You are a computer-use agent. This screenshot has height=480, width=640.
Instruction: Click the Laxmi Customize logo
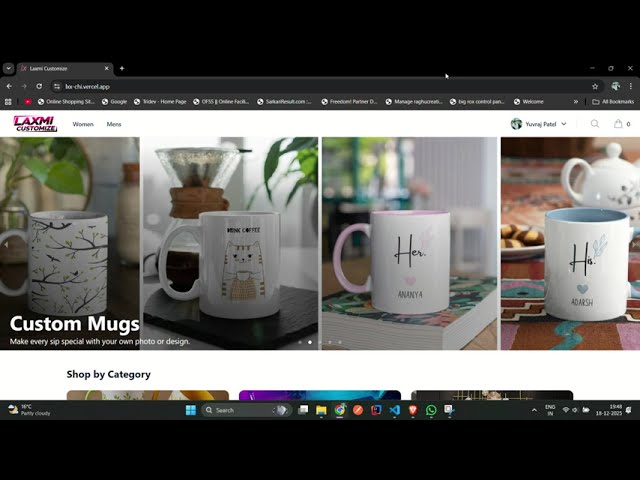pos(35,124)
